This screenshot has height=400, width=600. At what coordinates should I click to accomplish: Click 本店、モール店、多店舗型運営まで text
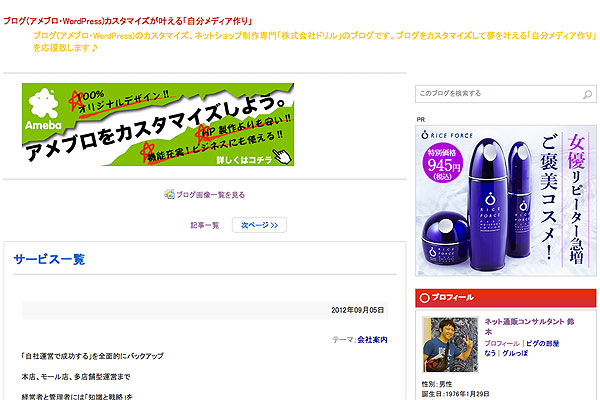(x=76, y=377)
